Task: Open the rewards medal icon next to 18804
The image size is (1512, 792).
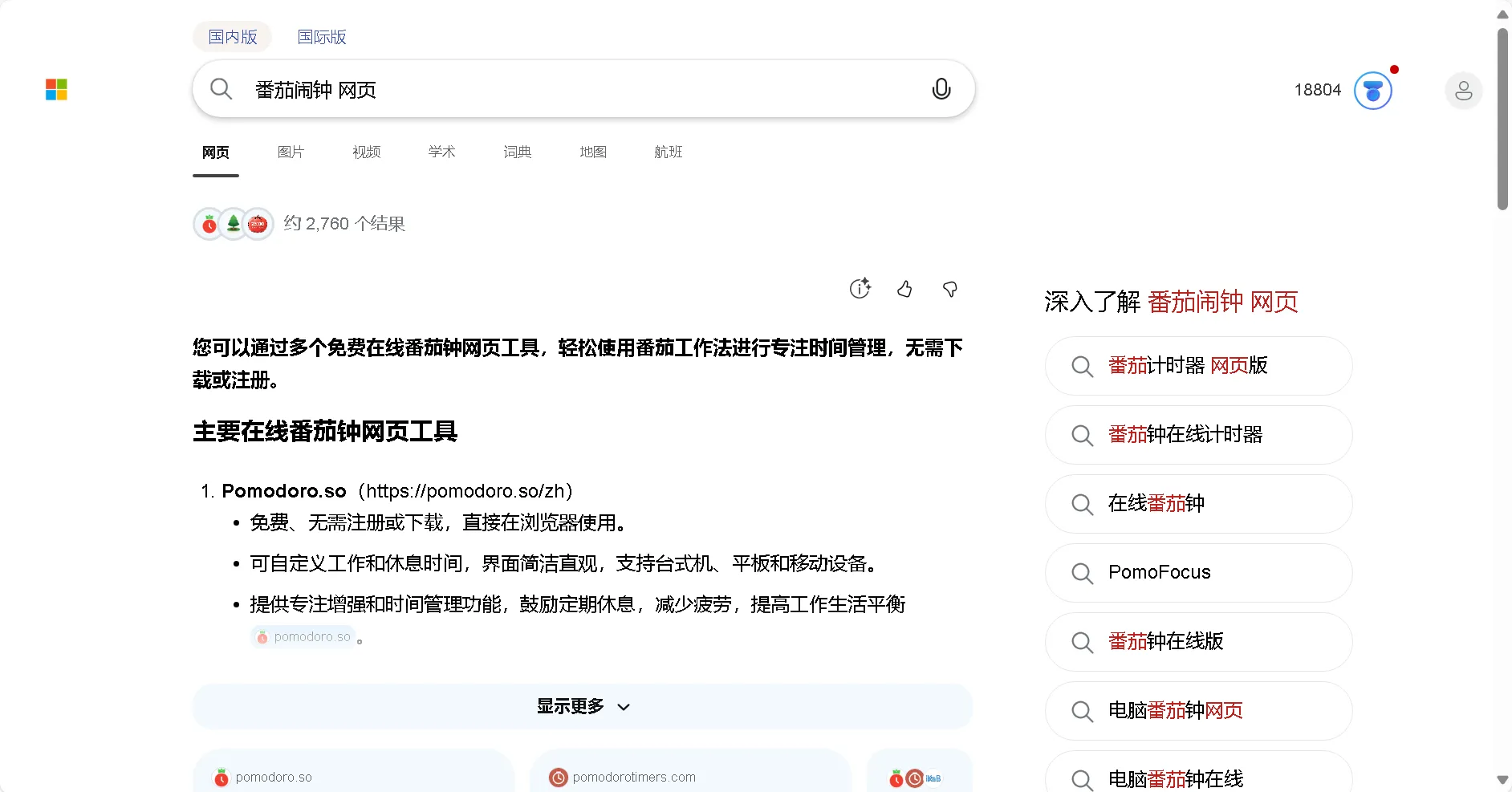Action: tap(1373, 90)
